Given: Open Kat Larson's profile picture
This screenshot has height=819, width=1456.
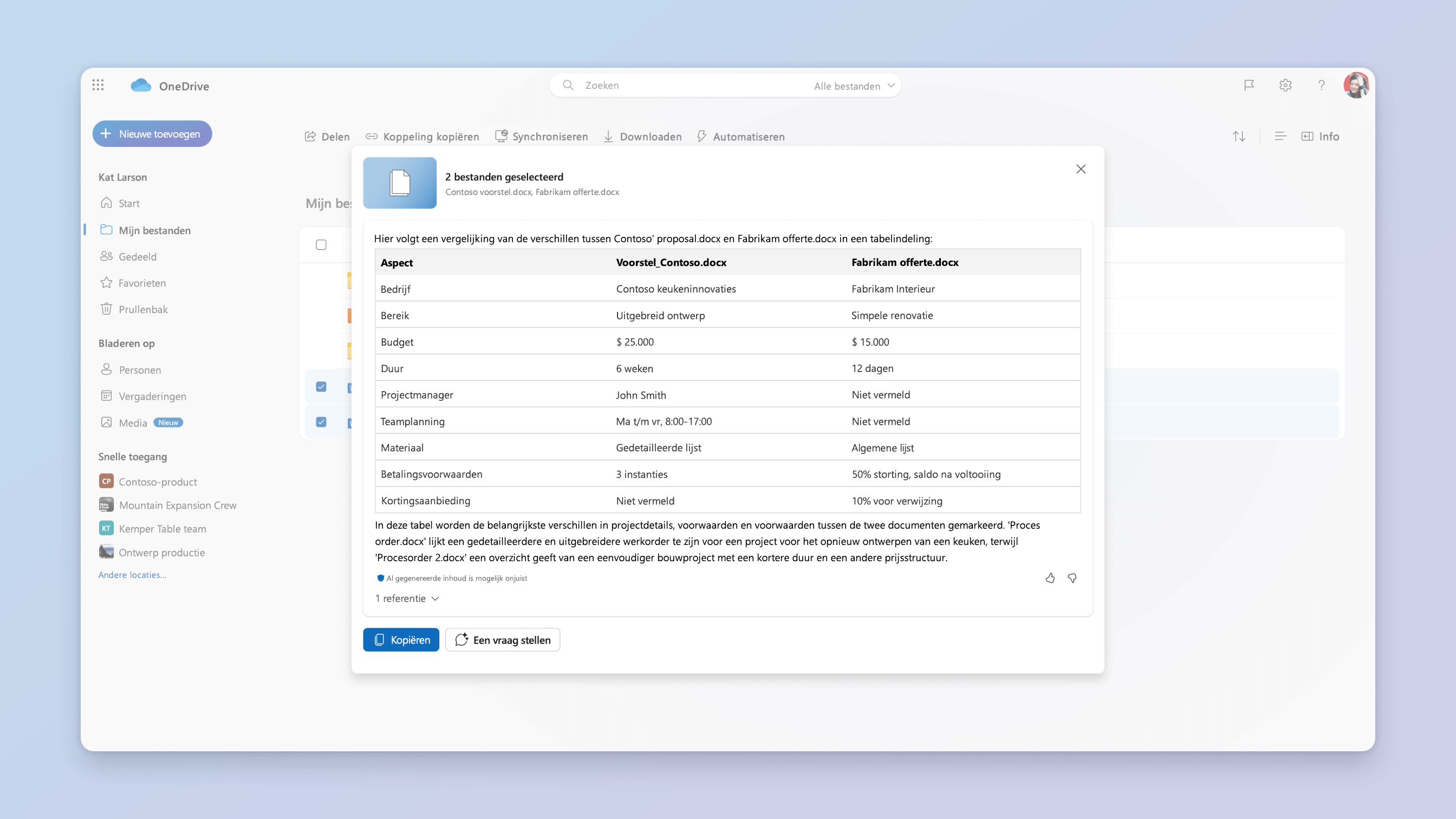Looking at the screenshot, I should click(1356, 86).
